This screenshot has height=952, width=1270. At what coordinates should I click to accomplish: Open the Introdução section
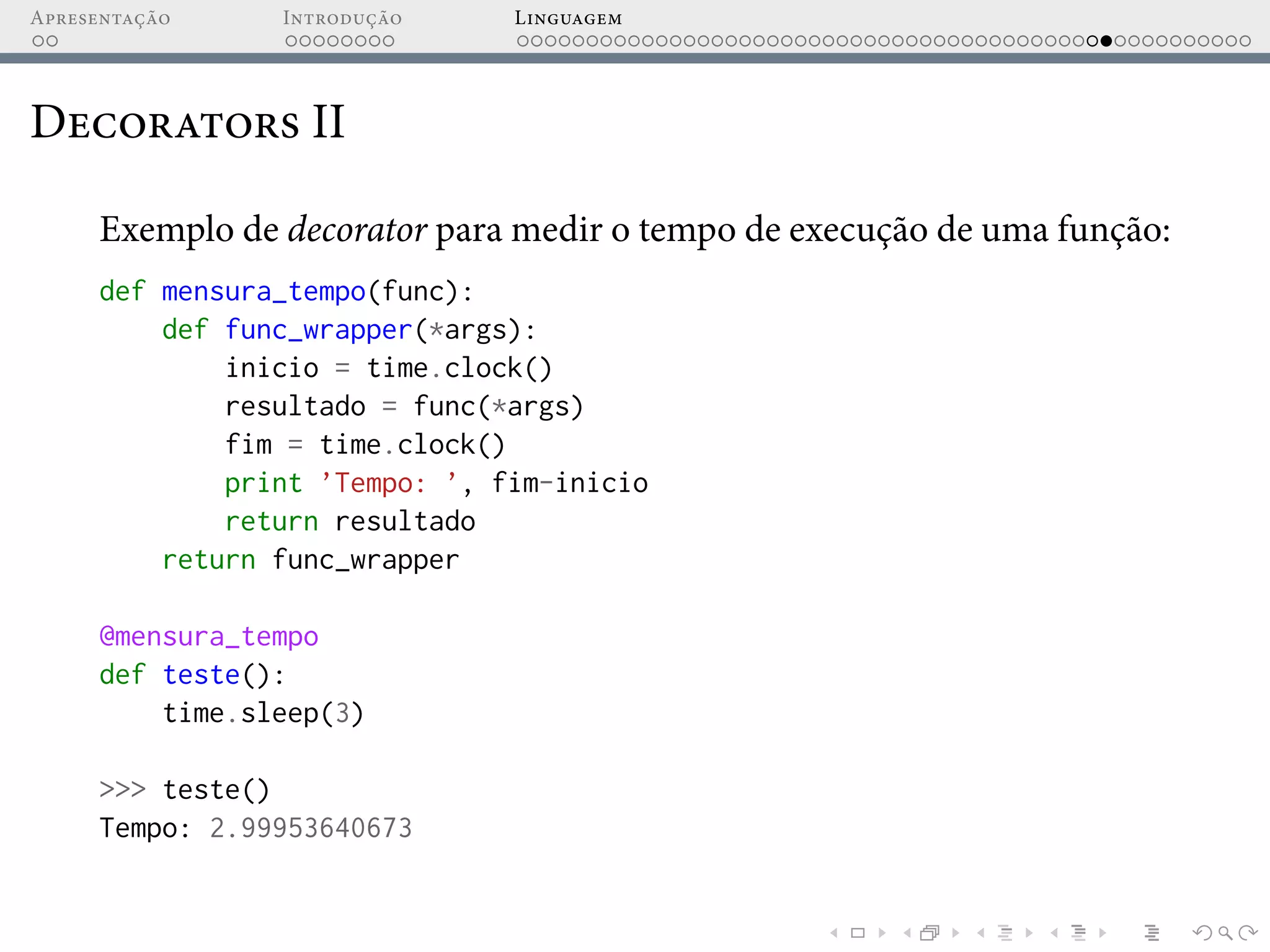tap(342, 19)
